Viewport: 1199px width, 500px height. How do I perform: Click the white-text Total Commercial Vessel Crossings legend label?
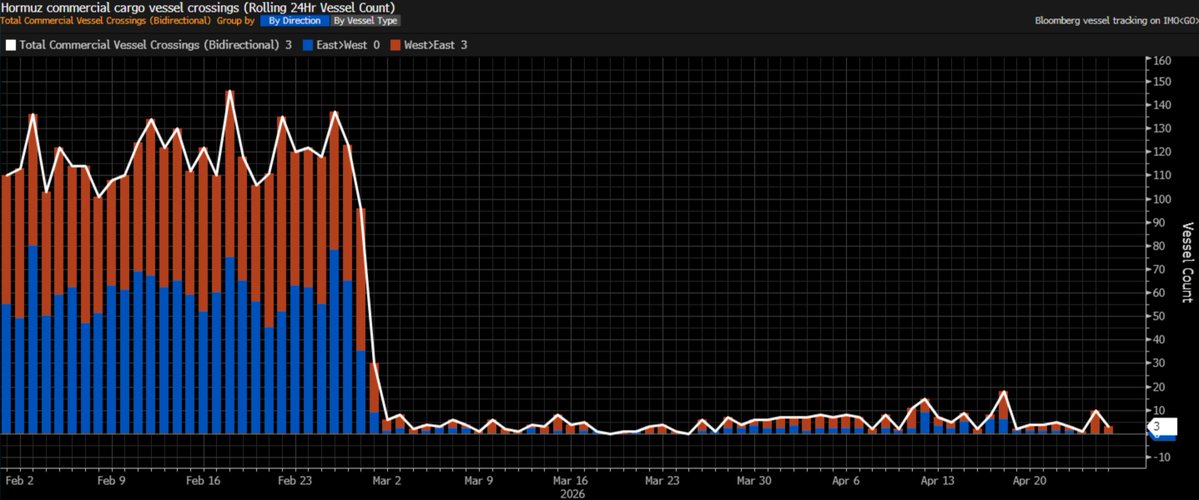point(156,45)
